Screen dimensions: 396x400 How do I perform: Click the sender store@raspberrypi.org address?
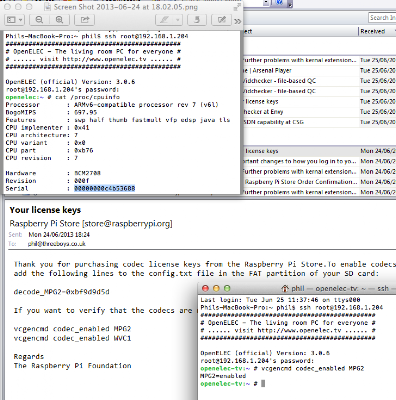pyautogui.click(x=127, y=223)
